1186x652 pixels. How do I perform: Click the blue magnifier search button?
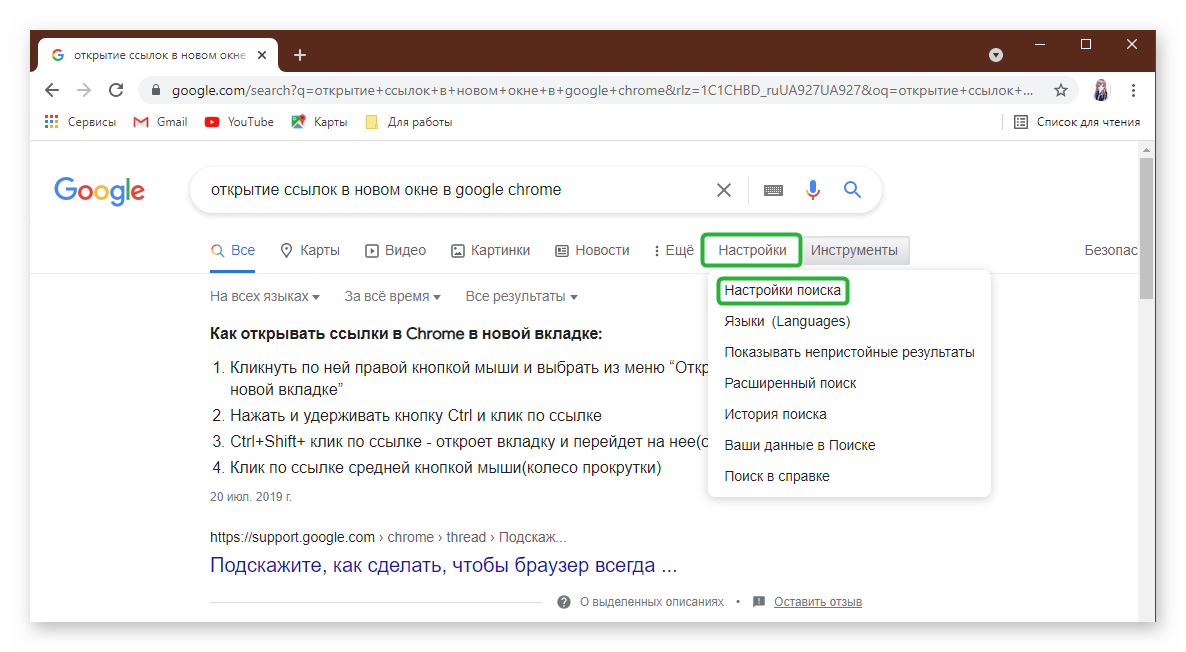852,190
